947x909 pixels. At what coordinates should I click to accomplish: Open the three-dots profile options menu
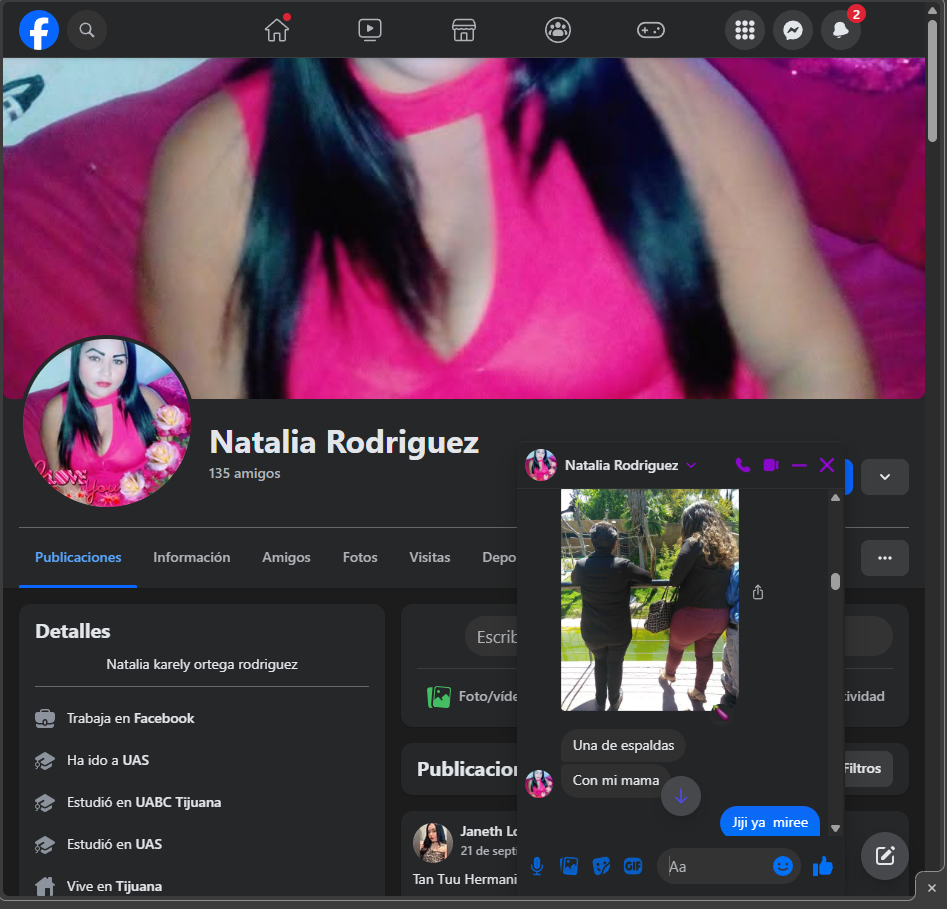click(x=884, y=558)
